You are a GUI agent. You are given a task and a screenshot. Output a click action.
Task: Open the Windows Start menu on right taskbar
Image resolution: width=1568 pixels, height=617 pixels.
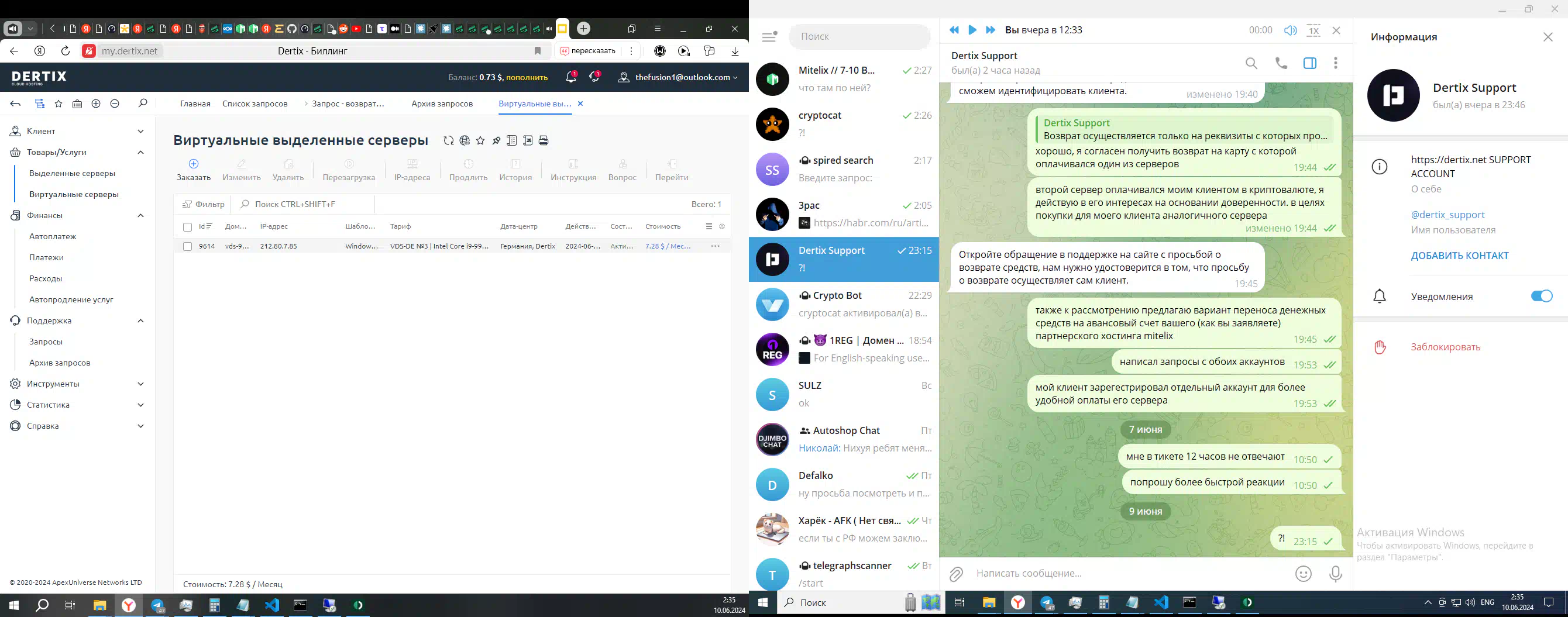(x=762, y=603)
